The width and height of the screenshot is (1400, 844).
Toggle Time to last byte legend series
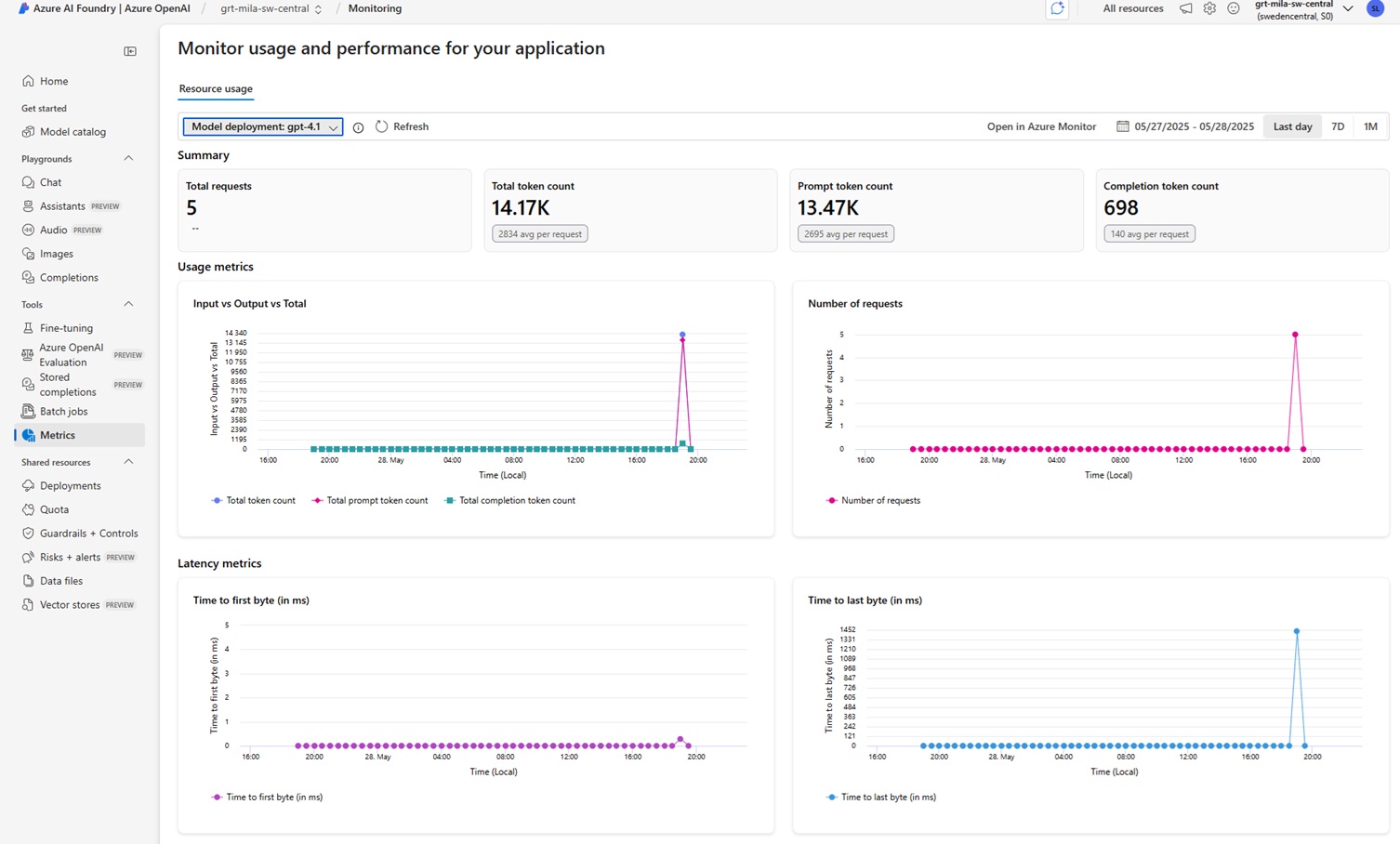880,797
